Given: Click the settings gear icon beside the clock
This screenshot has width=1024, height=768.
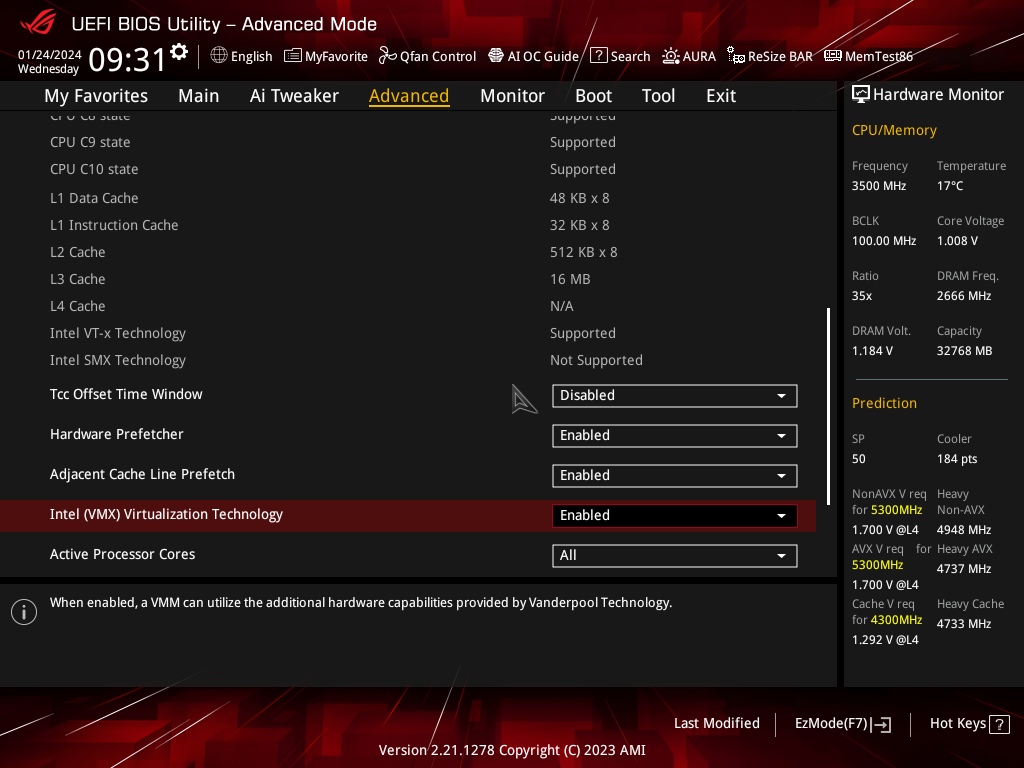Looking at the screenshot, I should click(179, 51).
